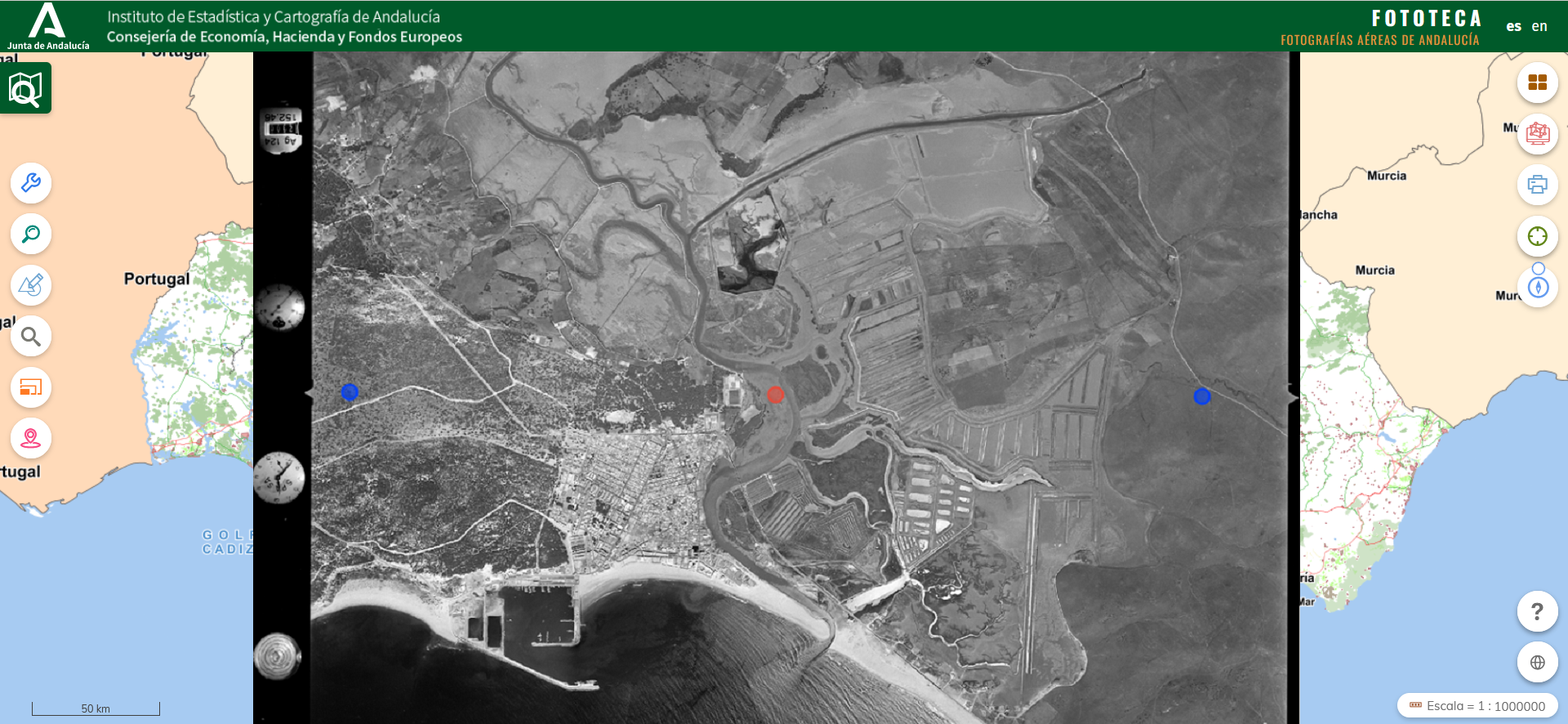Switch language to 'es'
This screenshot has width=1568, height=724.
(1514, 26)
